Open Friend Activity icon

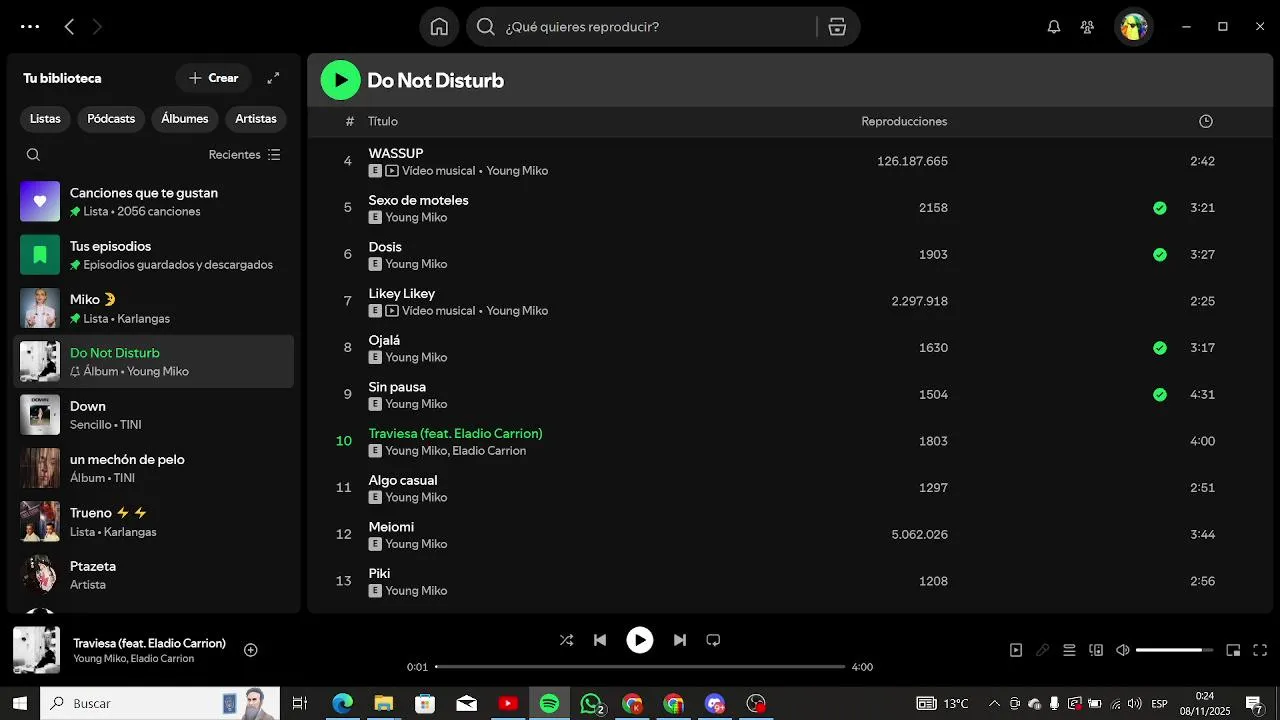pos(1087,27)
